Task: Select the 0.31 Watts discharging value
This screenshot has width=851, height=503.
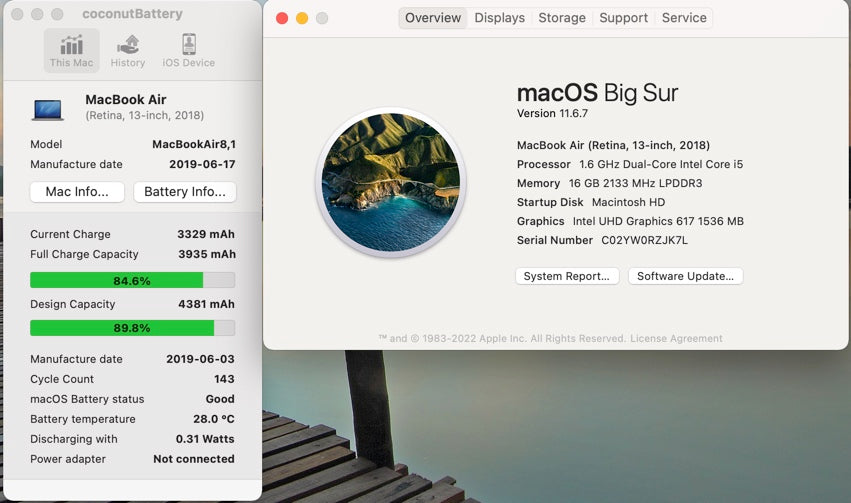Action: pos(205,439)
